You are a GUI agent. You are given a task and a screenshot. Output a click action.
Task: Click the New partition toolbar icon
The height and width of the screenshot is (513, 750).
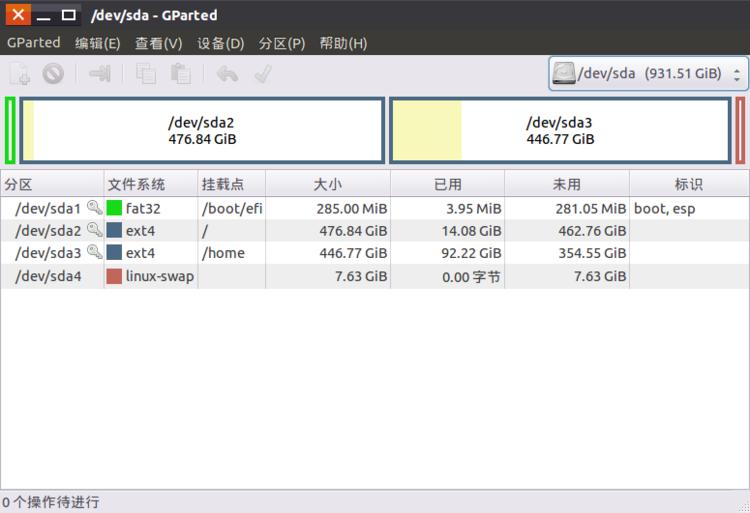(x=19, y=73)
